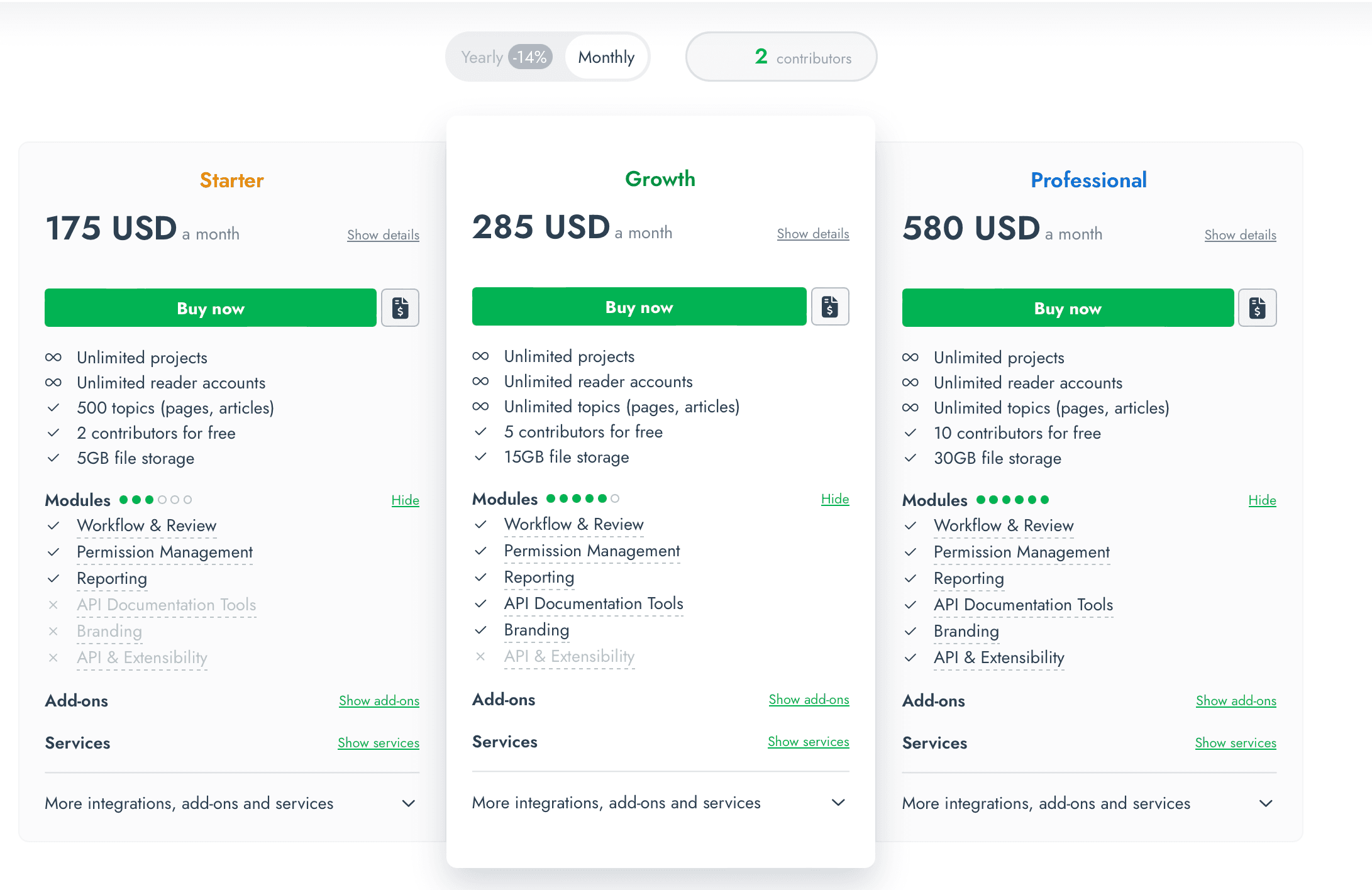Click the Professional Modules progress dots
The height and width of the screenshot is (890, 1372).
click(1012, 500)
